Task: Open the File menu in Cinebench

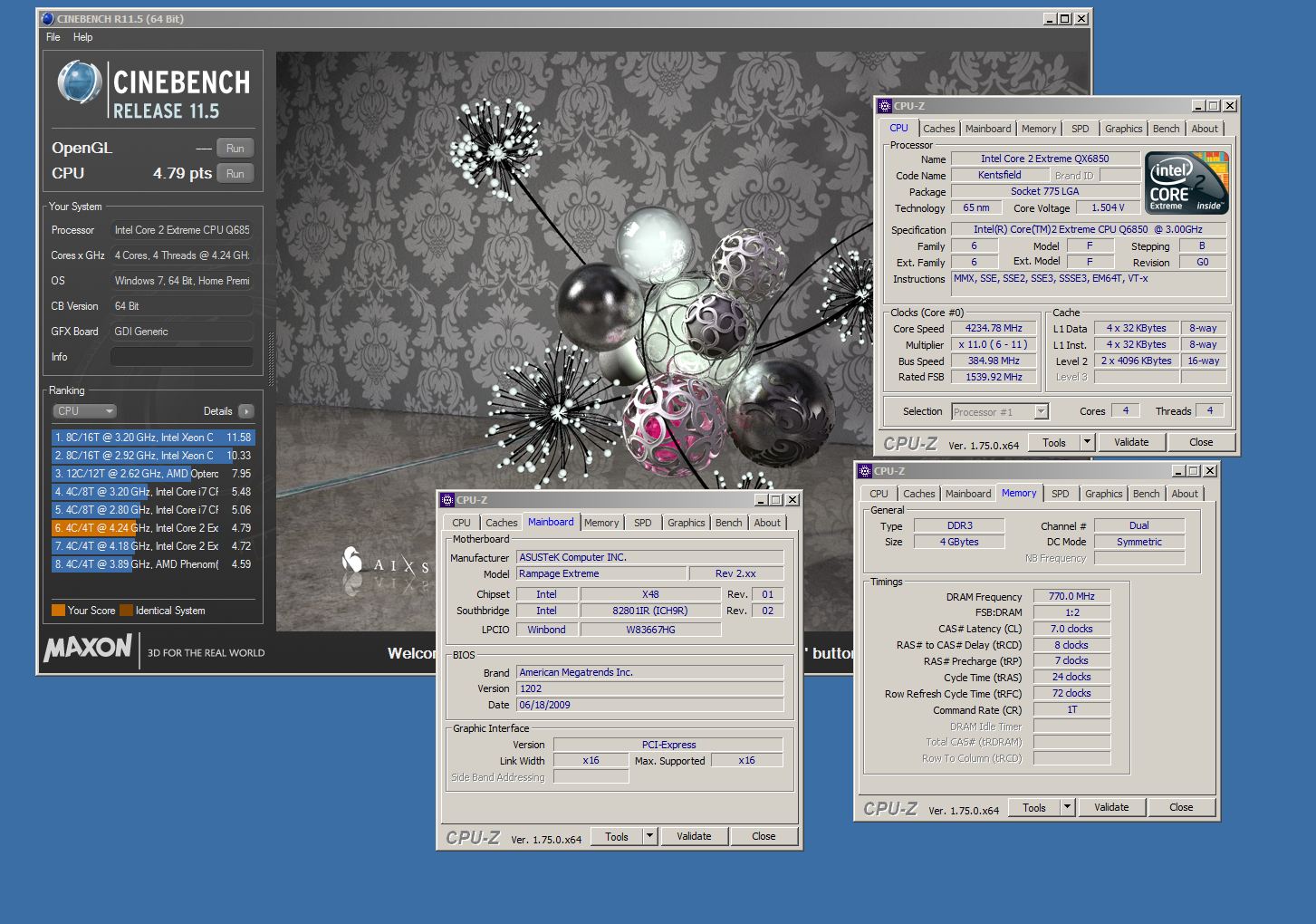Action: pyautogui.click(x=53, y=37)
